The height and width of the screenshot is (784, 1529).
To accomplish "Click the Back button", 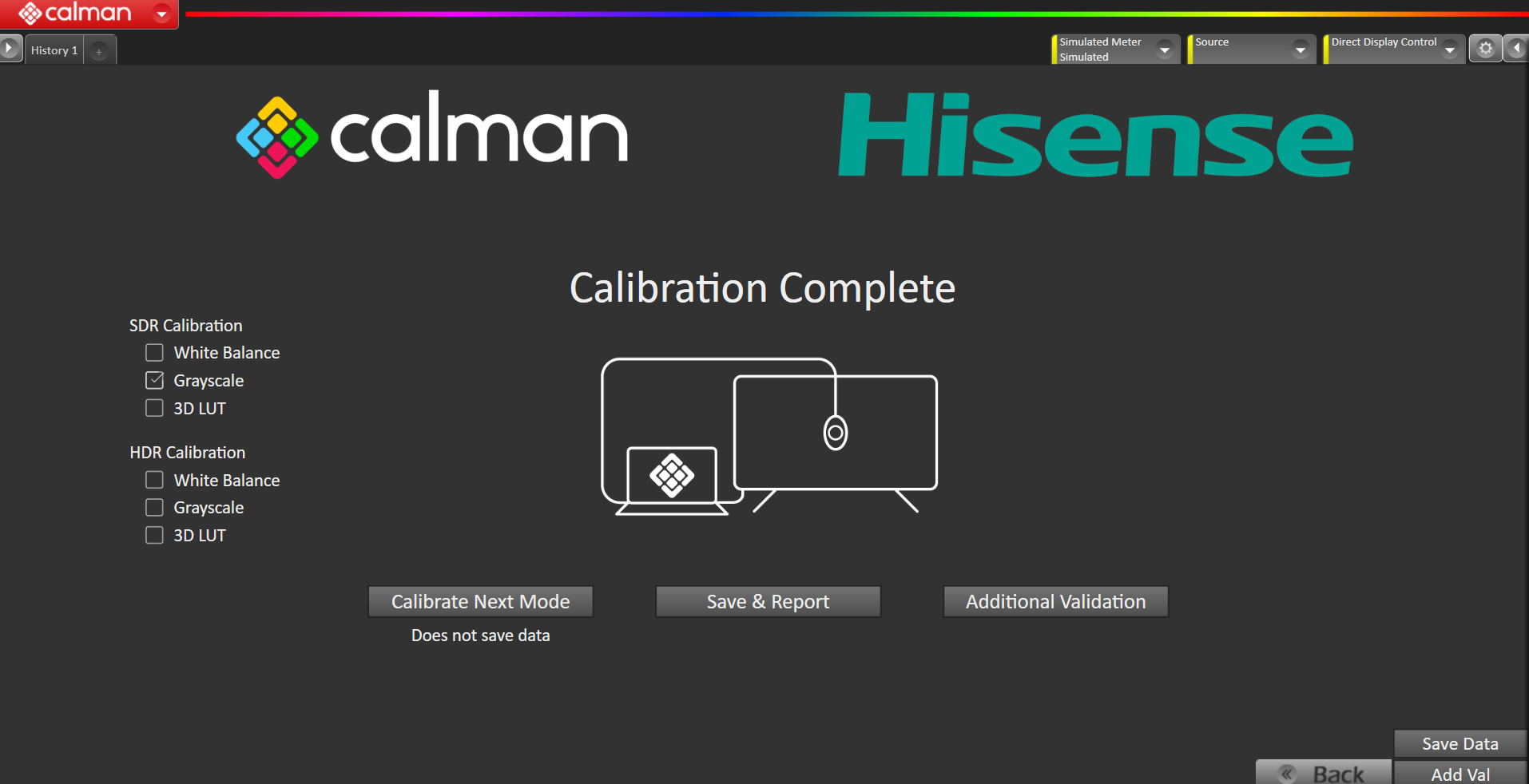I will [1324, 773].
